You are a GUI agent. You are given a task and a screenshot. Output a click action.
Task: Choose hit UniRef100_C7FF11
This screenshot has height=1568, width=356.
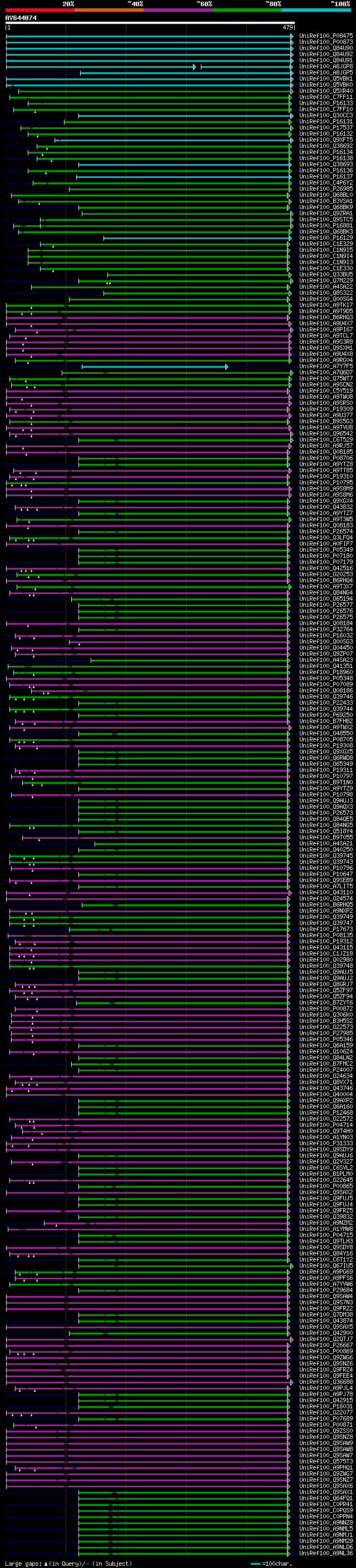click(325, 97)
